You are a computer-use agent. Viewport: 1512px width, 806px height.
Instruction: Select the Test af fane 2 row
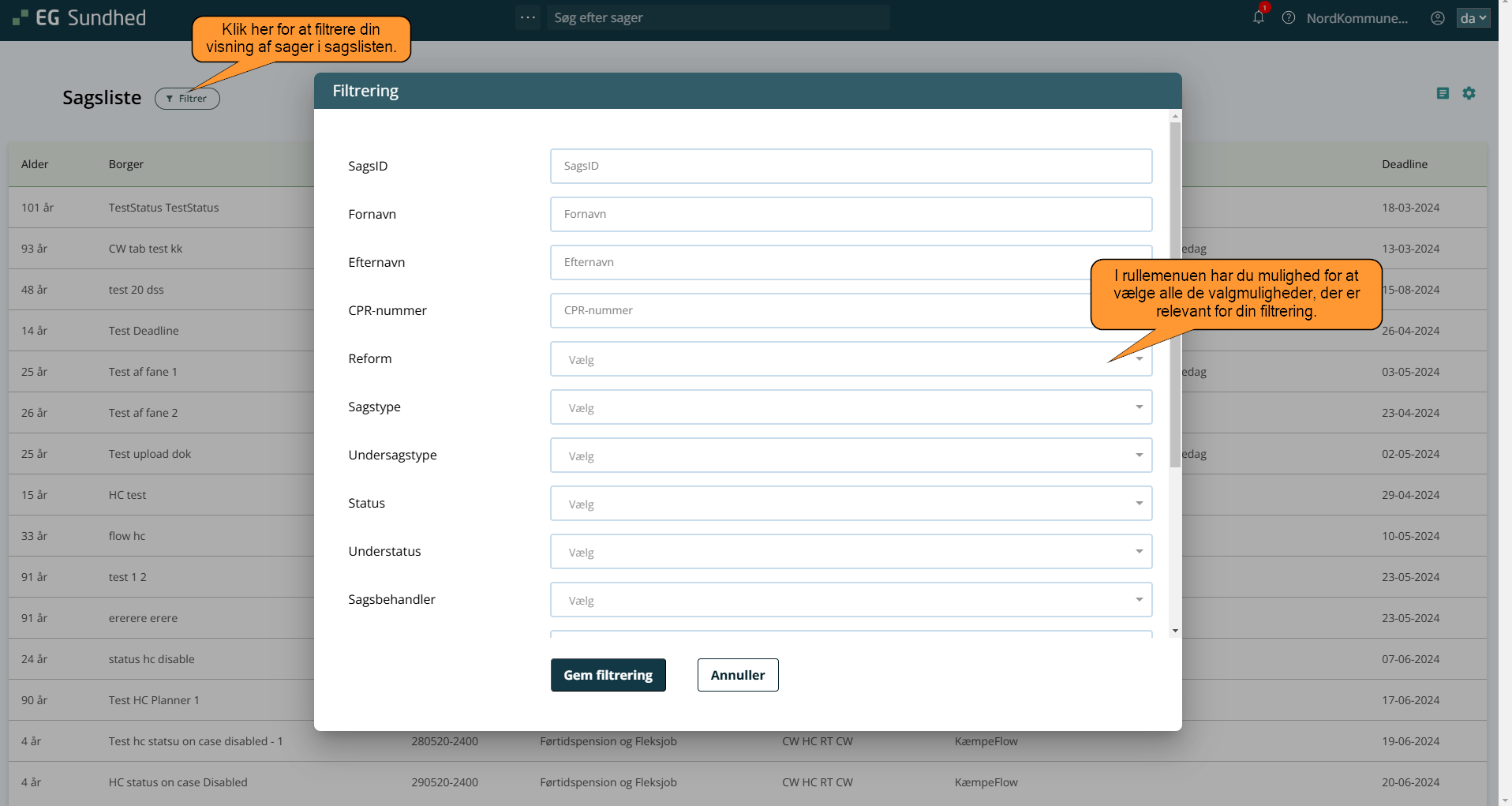(747, 413)
